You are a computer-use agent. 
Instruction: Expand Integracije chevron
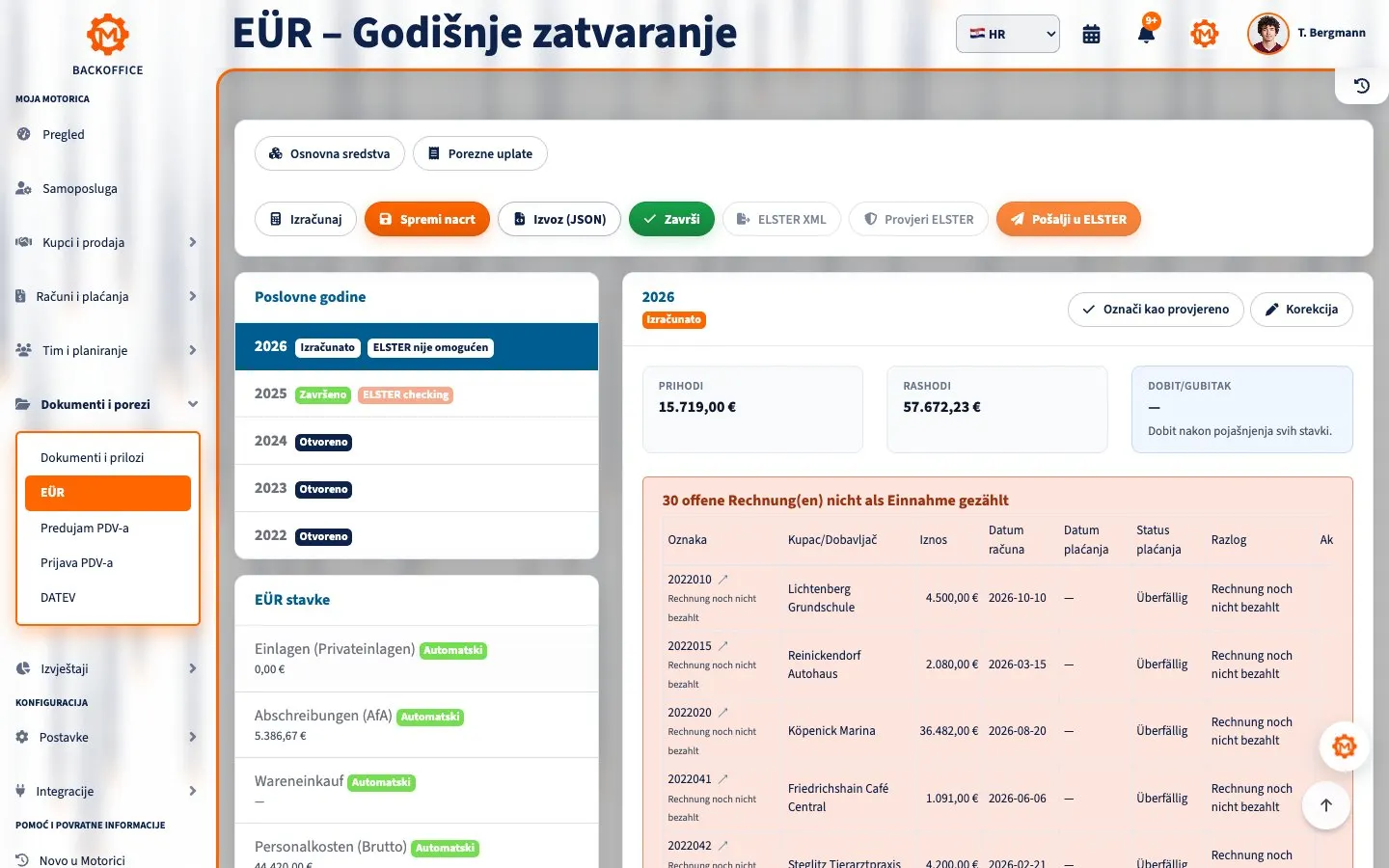(x=193, y=791)
